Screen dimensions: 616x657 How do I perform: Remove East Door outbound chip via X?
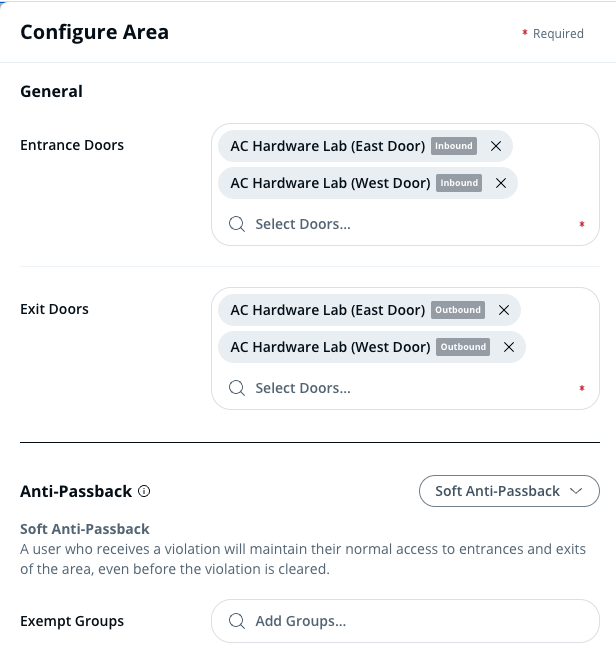tap(504, 310)
